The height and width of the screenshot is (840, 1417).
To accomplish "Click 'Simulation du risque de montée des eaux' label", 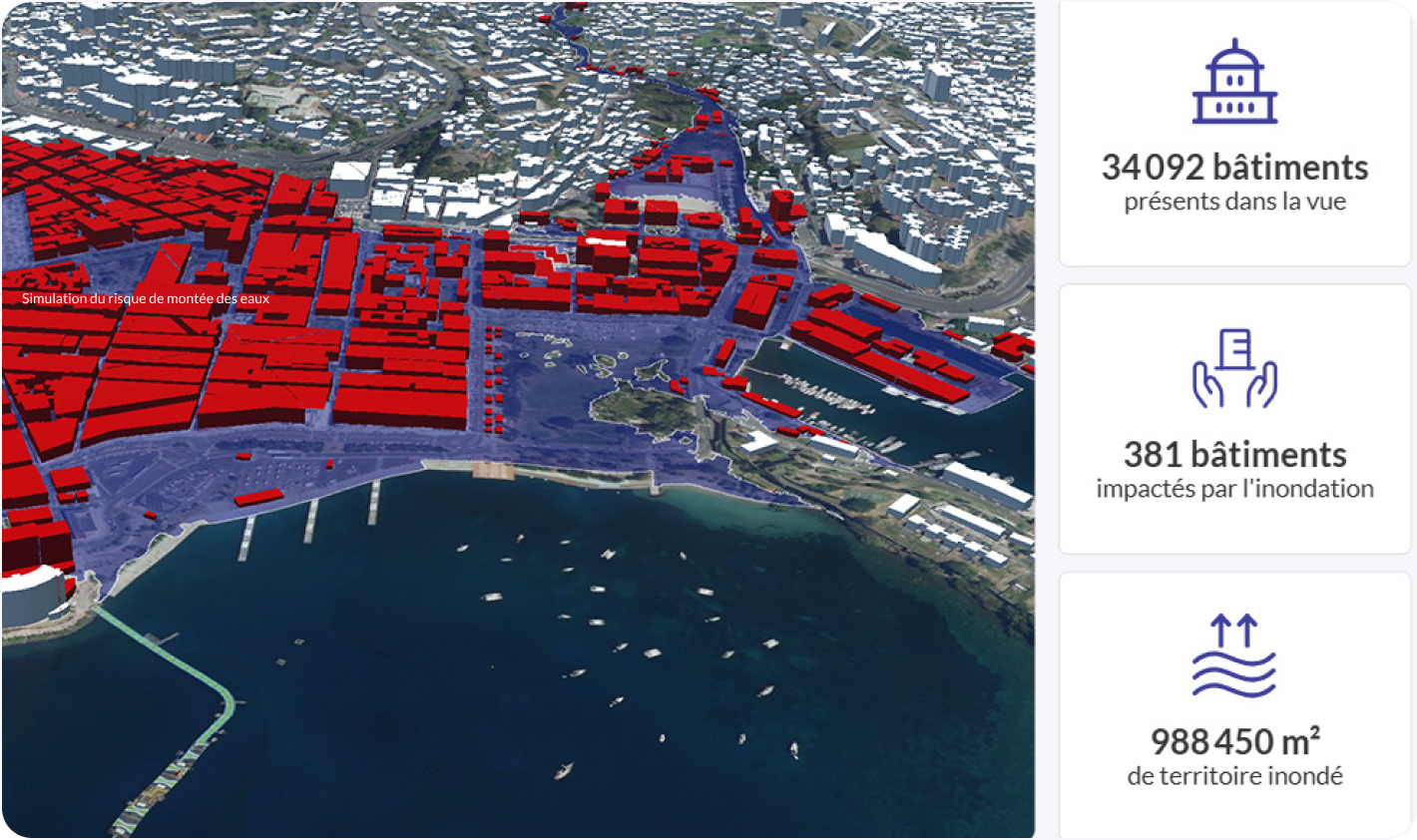I will pyautogui.click(x=146, y=298).
